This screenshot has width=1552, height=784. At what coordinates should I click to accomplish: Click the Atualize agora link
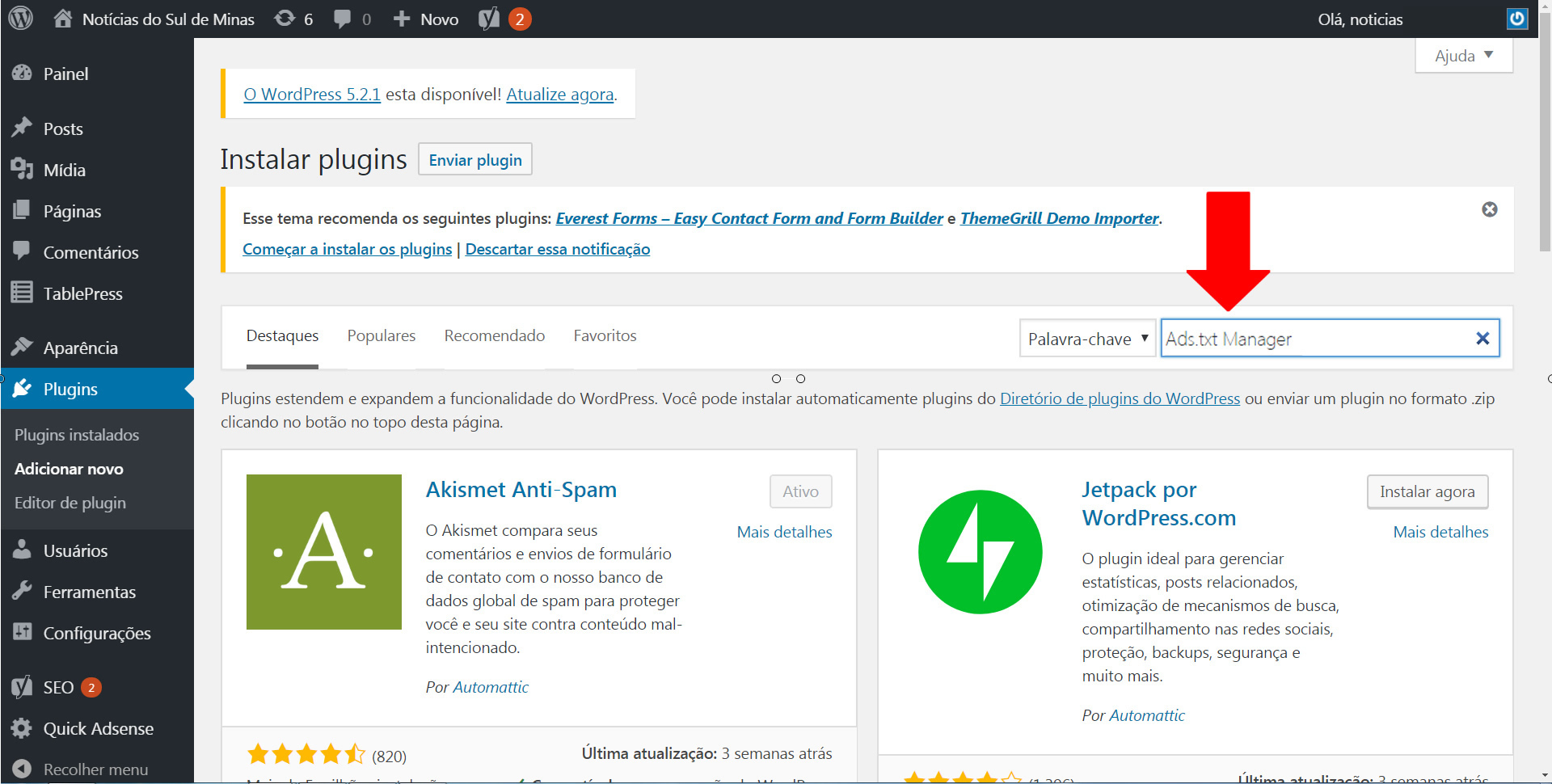point(560,95)
